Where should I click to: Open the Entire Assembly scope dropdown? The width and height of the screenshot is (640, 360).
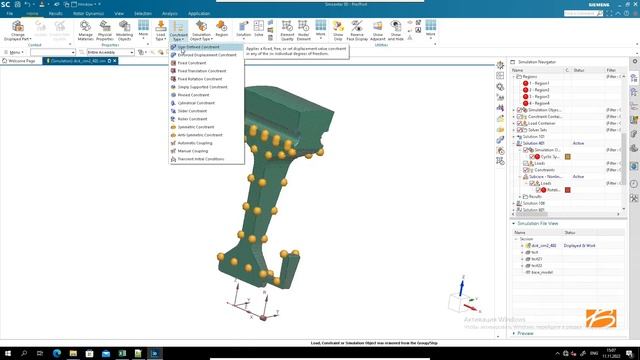pyautogui.click(x=110, y=52)
